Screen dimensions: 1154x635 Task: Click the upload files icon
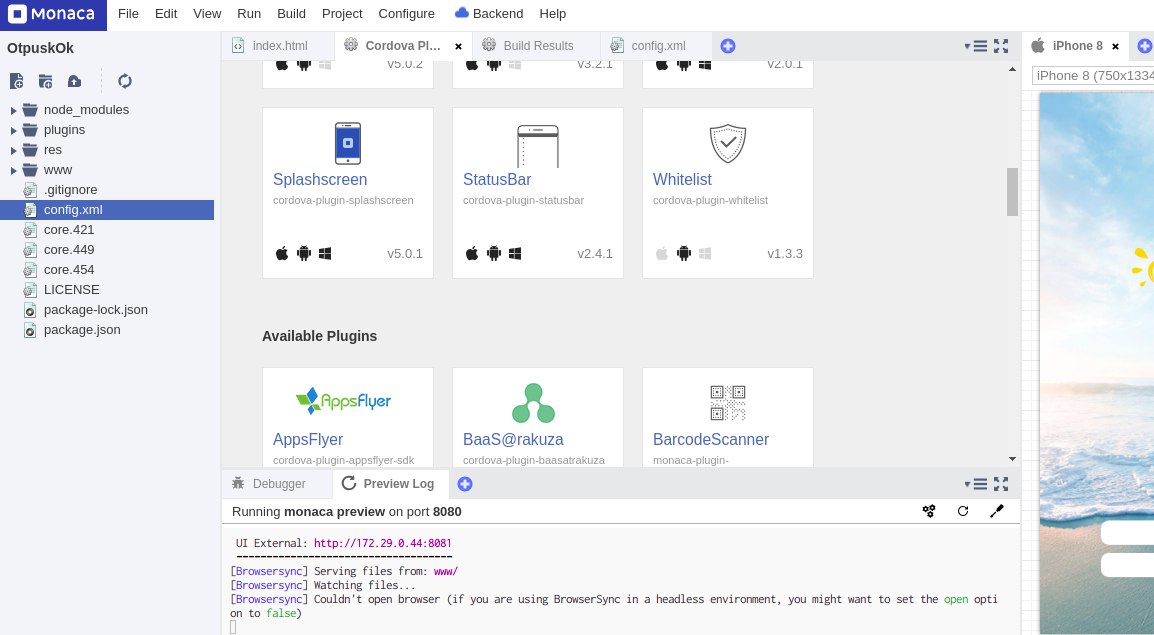tap(74, 81)
